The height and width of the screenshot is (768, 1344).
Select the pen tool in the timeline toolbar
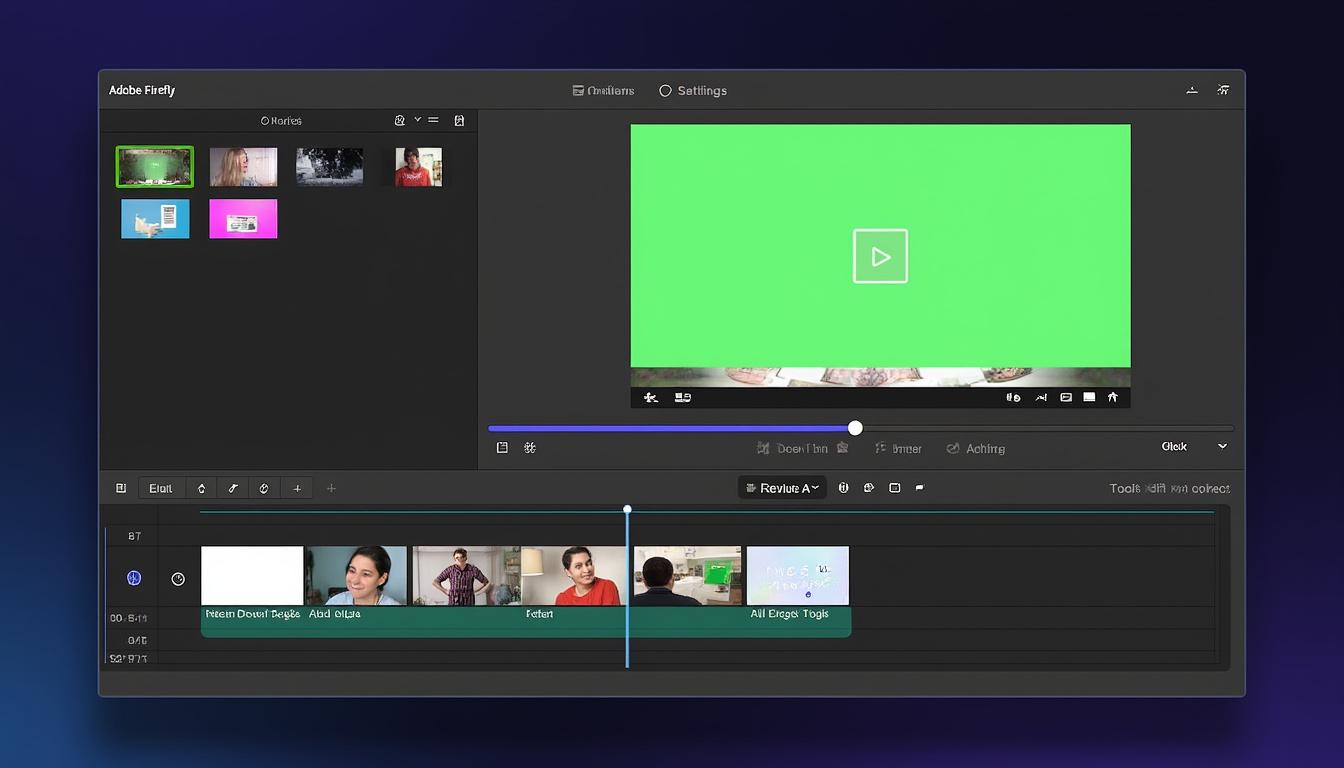233,488
